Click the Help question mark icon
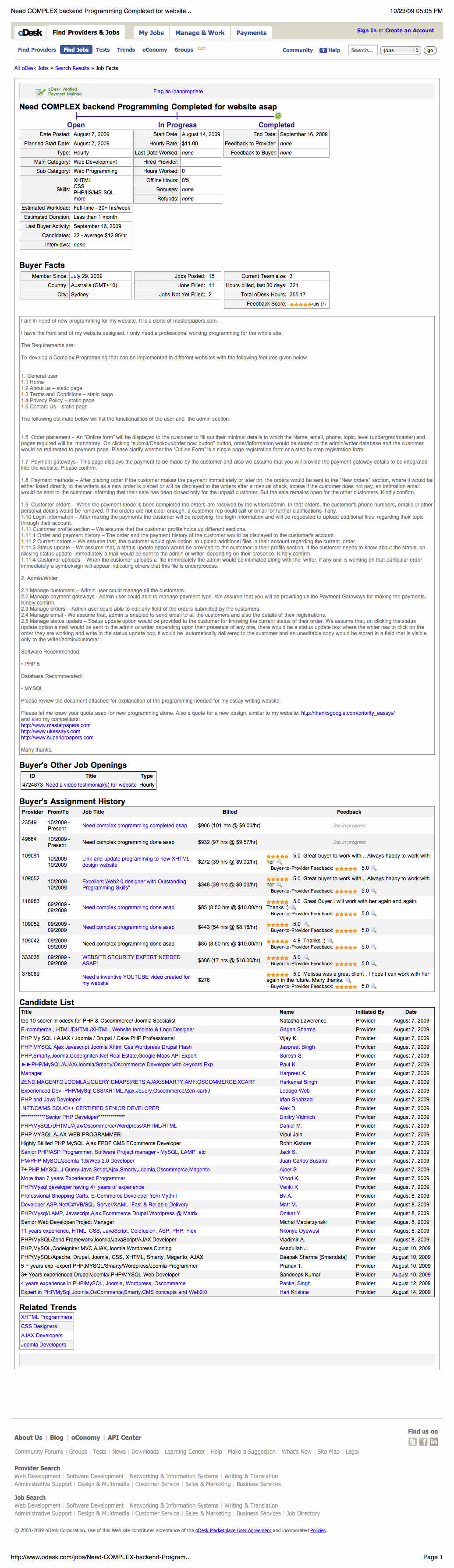This screenshot has height=1568, width=454. pos(323,50)
